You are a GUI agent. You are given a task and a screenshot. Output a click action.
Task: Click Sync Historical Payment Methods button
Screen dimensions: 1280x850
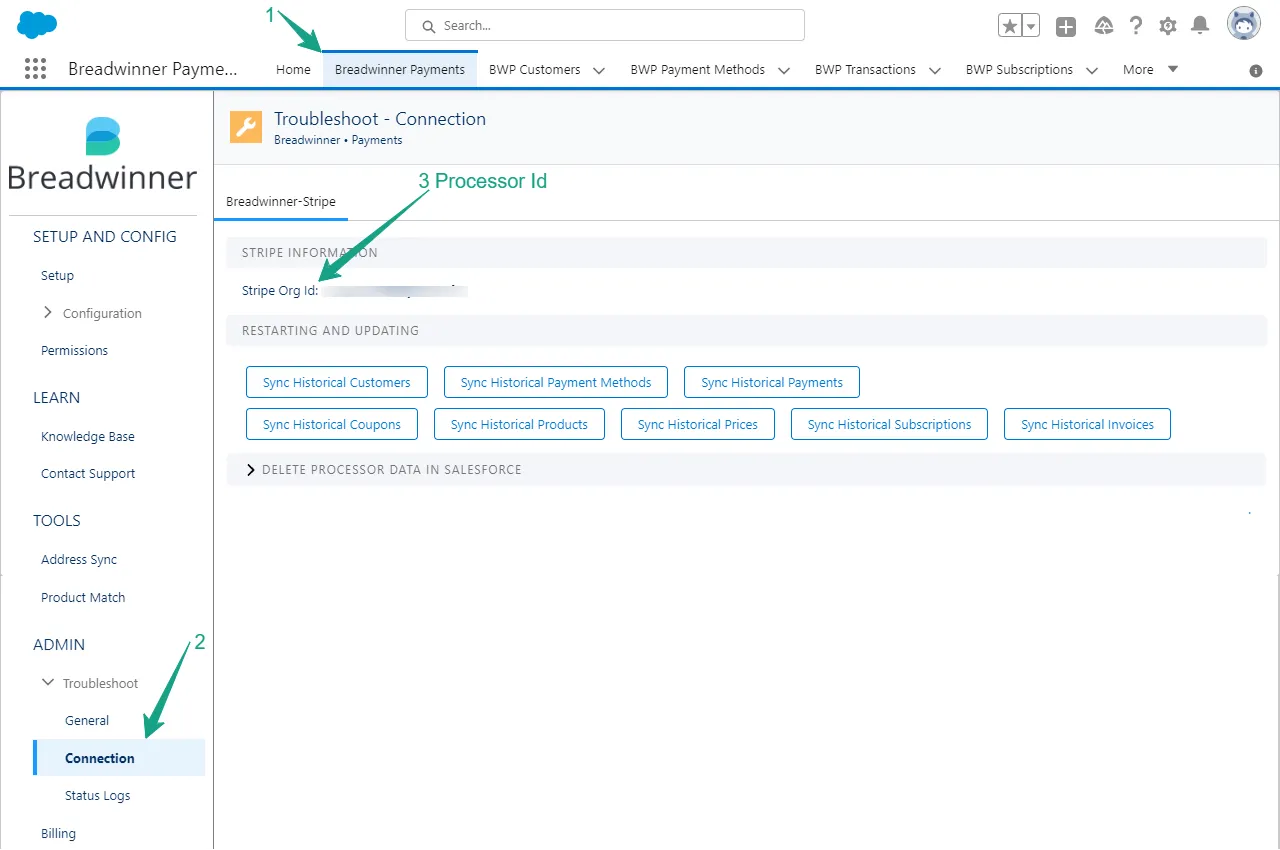coord(556,382)
